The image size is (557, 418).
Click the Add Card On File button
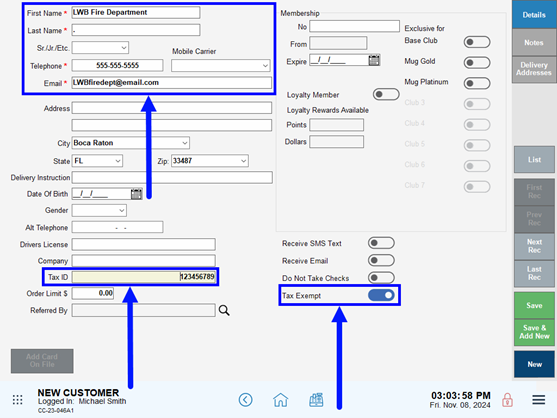[42, 360]
